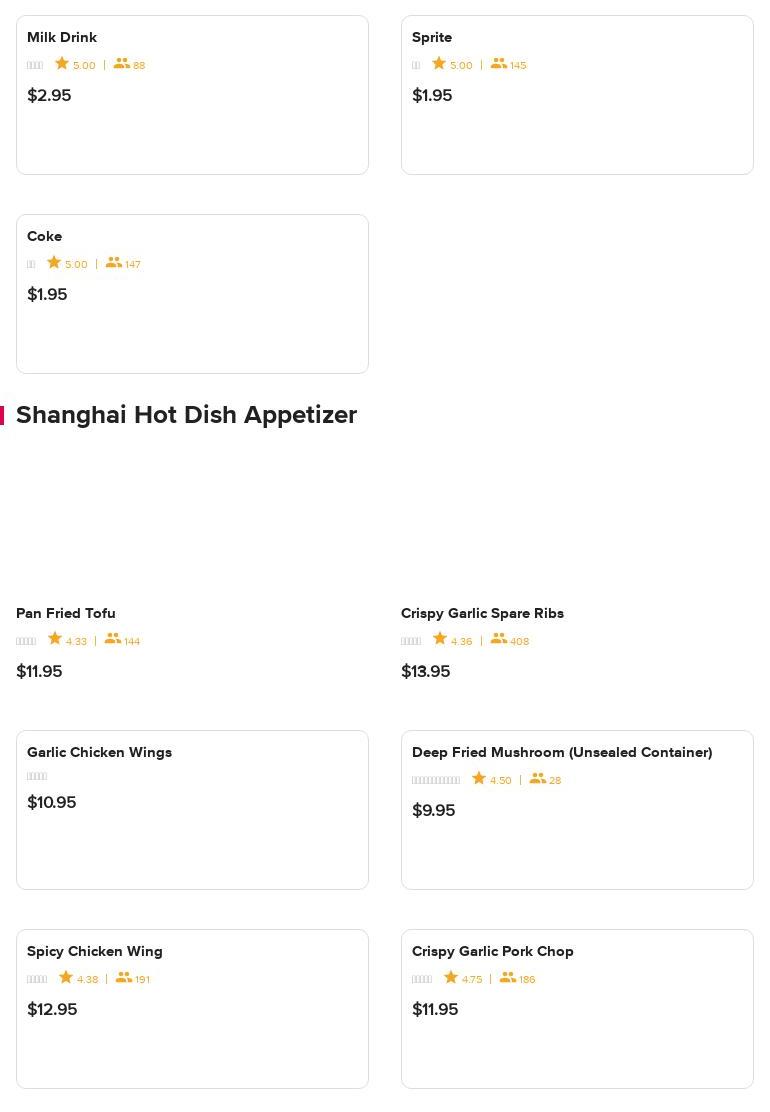Click the people icon on Crispy Garlic Pork Chop
This screenshot has height=1112, width=770.
(x=508, y=977)
